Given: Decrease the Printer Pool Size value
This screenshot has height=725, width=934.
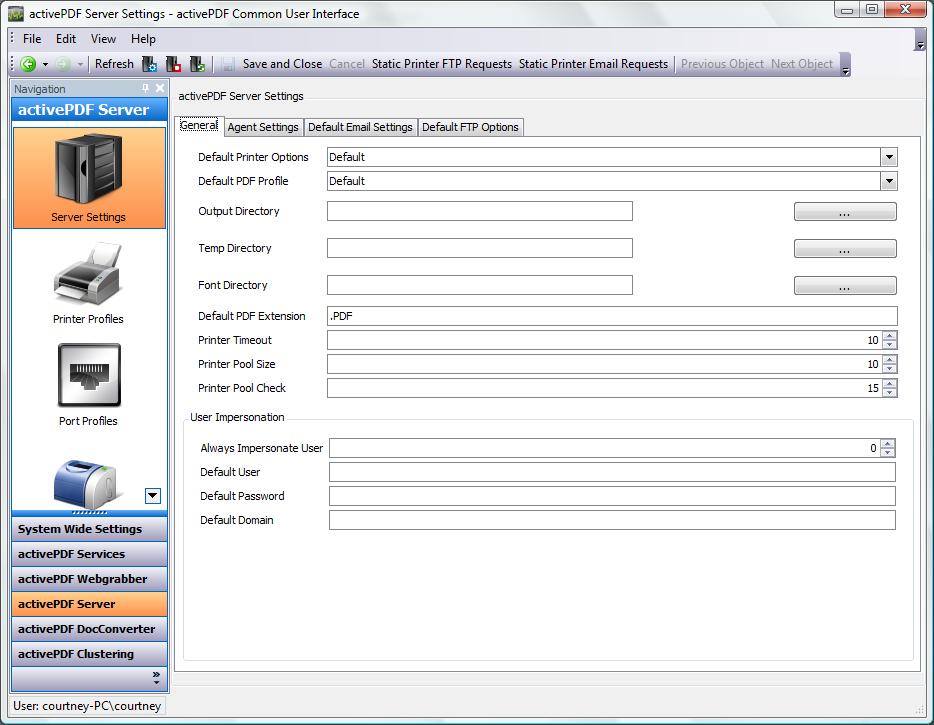Looking at the screenshot, I should coord(889,369).
